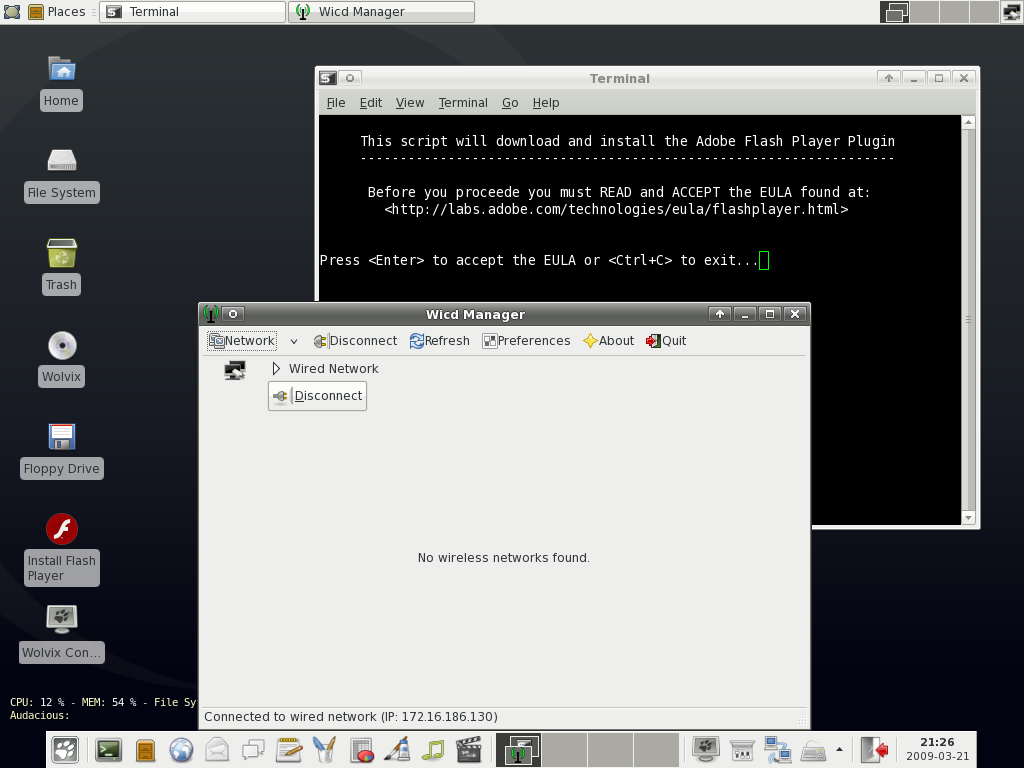Launch the terminal from the bottom panel

[108, 750]
